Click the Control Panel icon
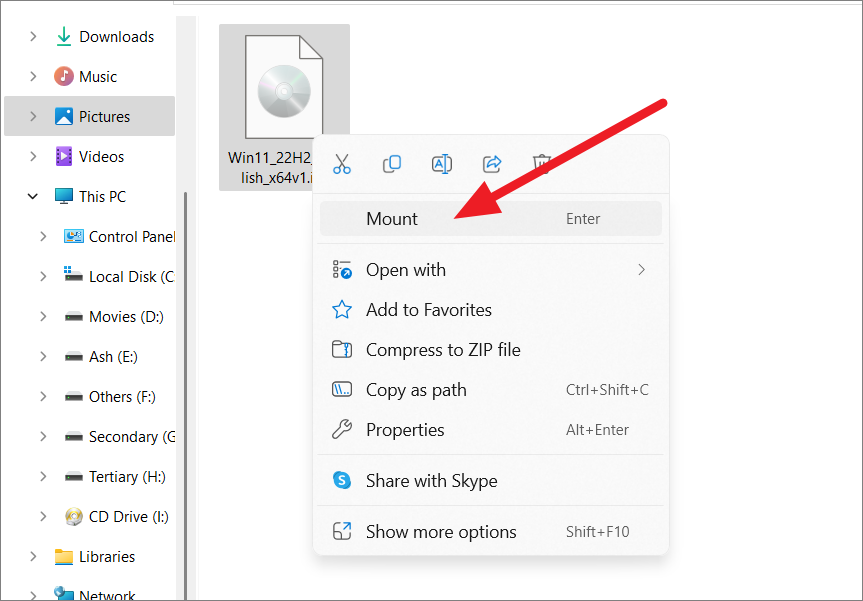Viewport: 863px width, 601px height. (74, 237)
